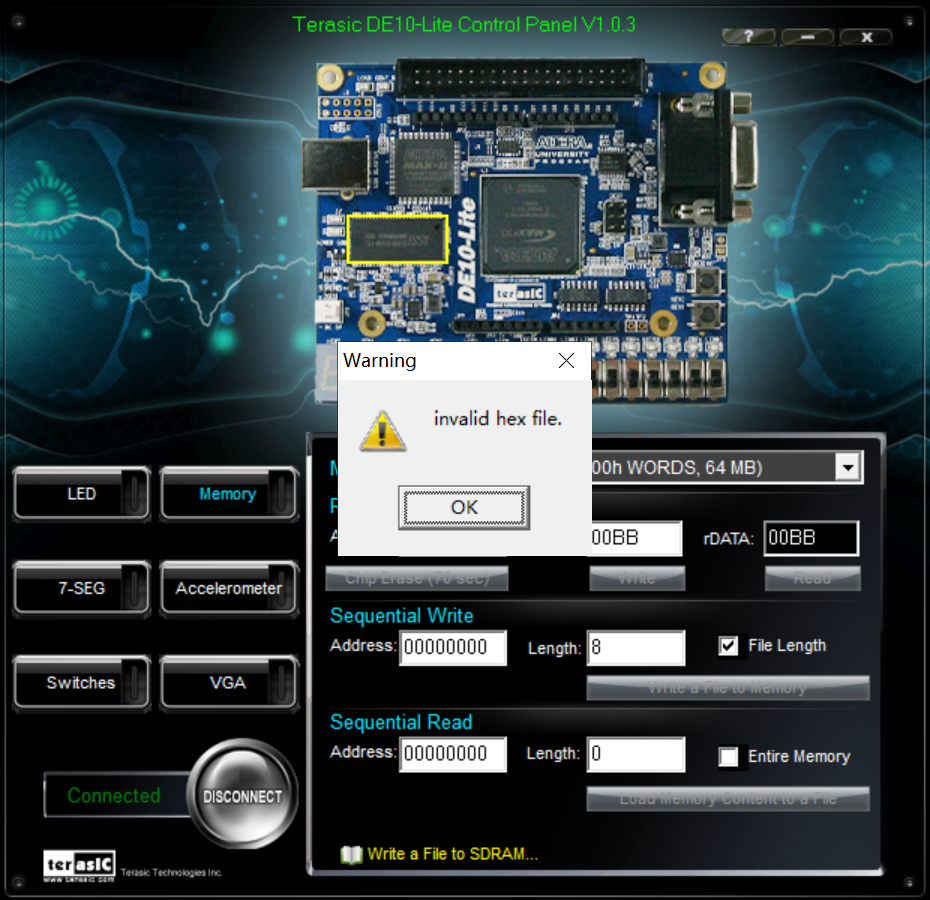Click the 'Write a File to SDRAM...' text

tap(453, 854)
